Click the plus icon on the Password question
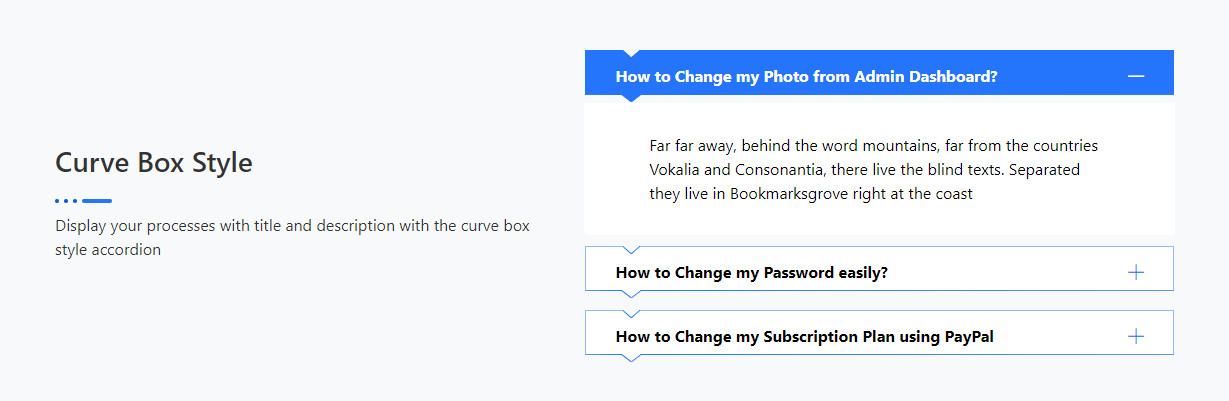Viewport: 1229px width, 401px height. [x=1135, y=272]
